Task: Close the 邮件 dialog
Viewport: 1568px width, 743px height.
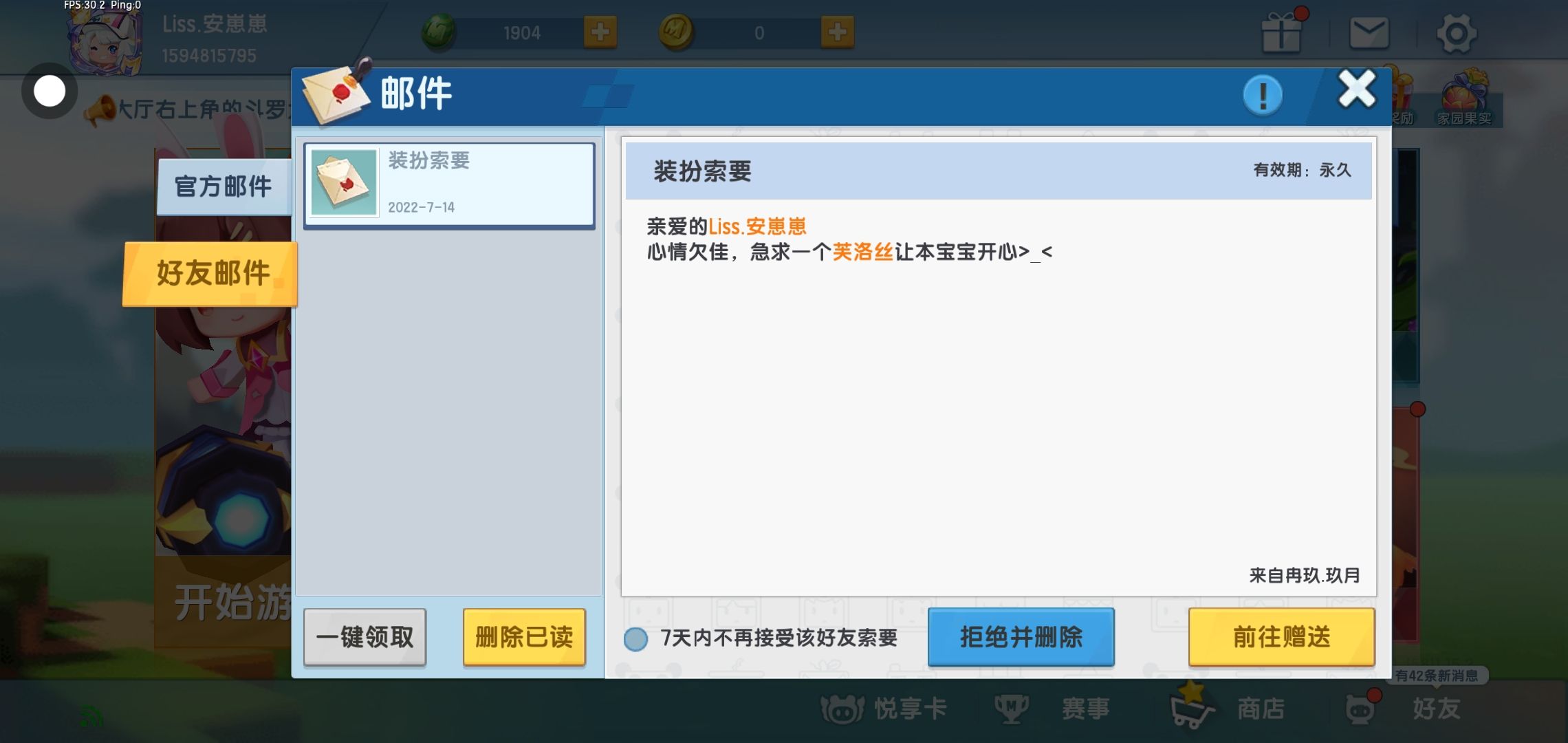Action: [1355, 90]
